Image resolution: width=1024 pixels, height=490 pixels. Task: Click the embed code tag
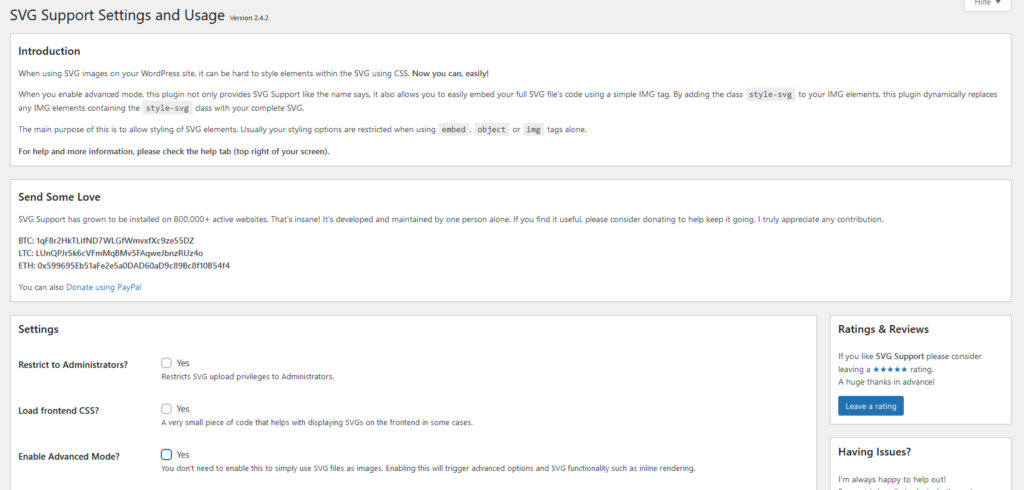click(x=453, y=129)
